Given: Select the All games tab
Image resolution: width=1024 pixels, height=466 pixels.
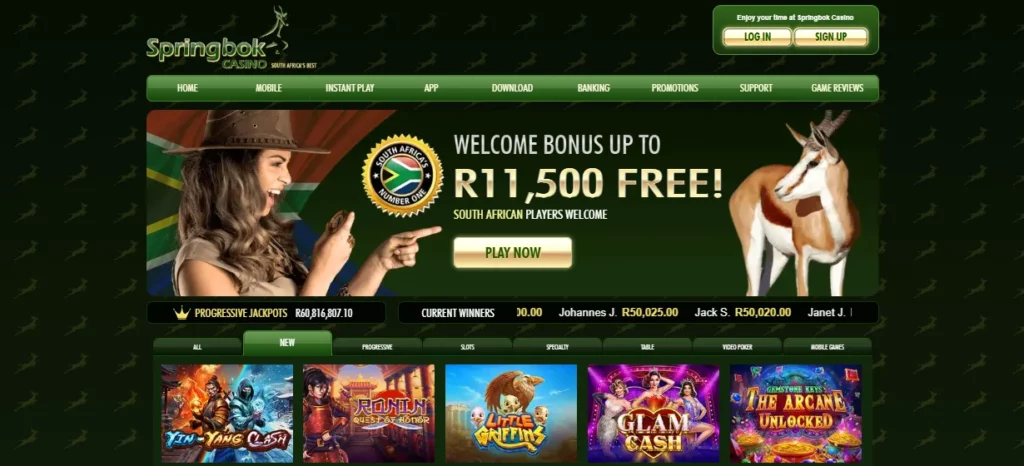Looking at the screenshot, I should click(x=197, y=347).
